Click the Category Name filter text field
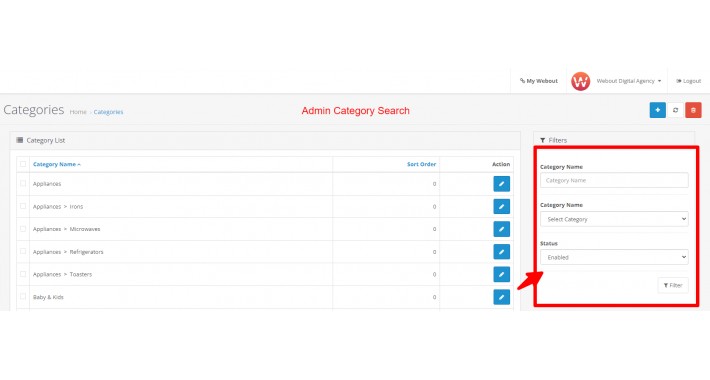Image resolution: width=710 pixels, height=380 pixels. pos(614,180)
